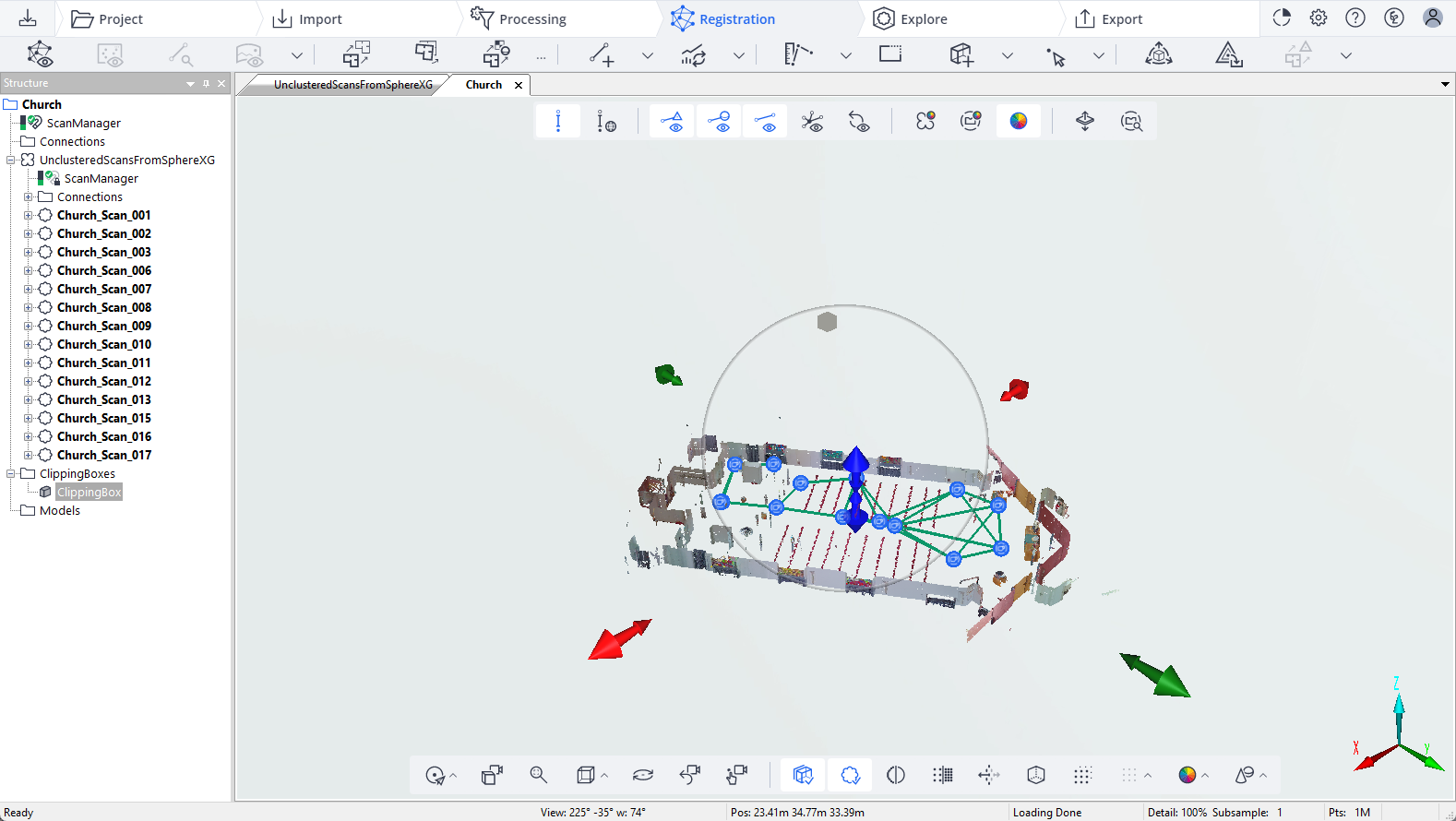This screenshot has height=821, width=1456.
Task: Click the info icon in the viewport toolbar
Action: pyautogui.click(x=558, y=121)
